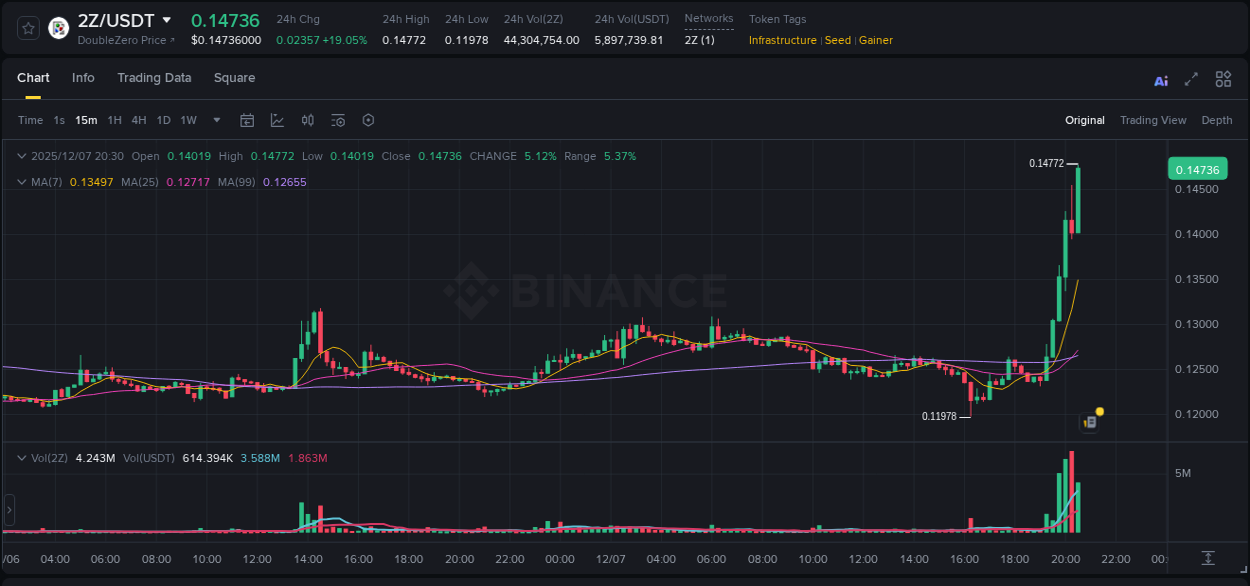Switch chart type via line chart icon

pyautogui.click(x=277, y=119)
